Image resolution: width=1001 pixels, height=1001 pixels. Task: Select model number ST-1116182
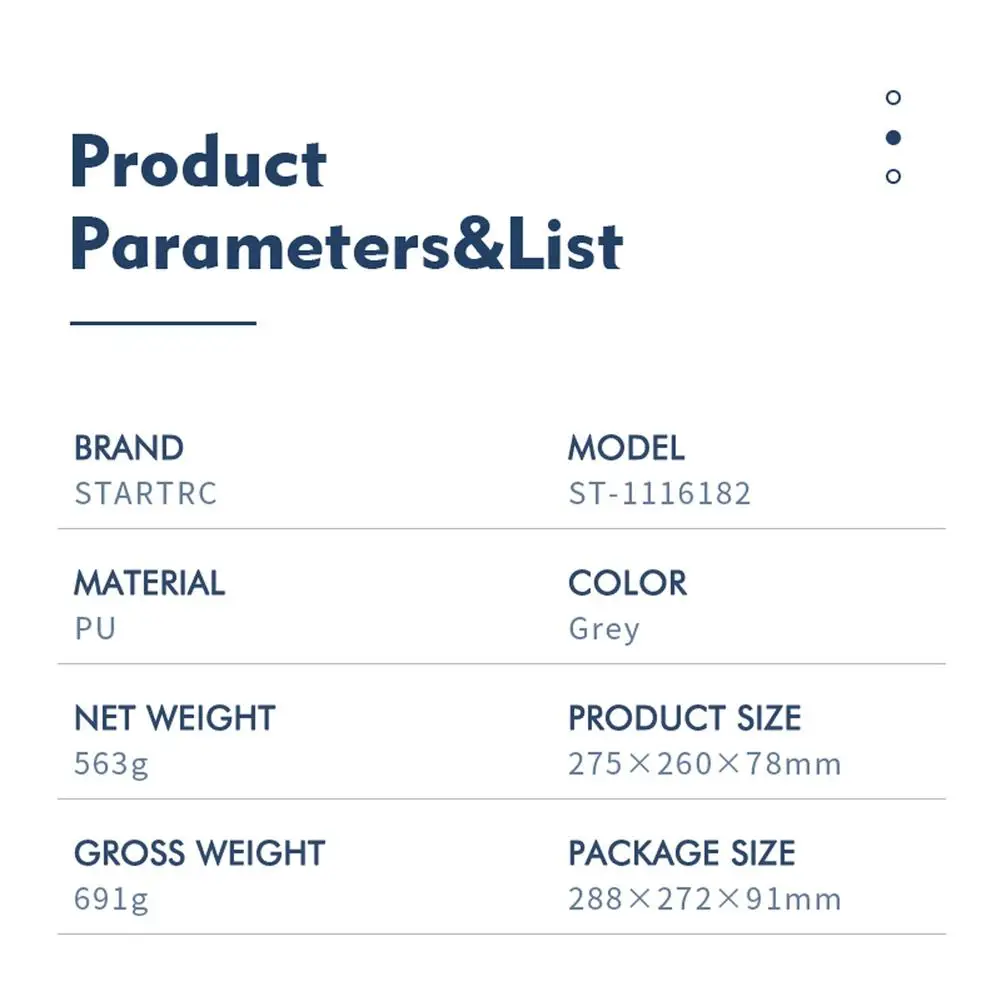point(659,493)
